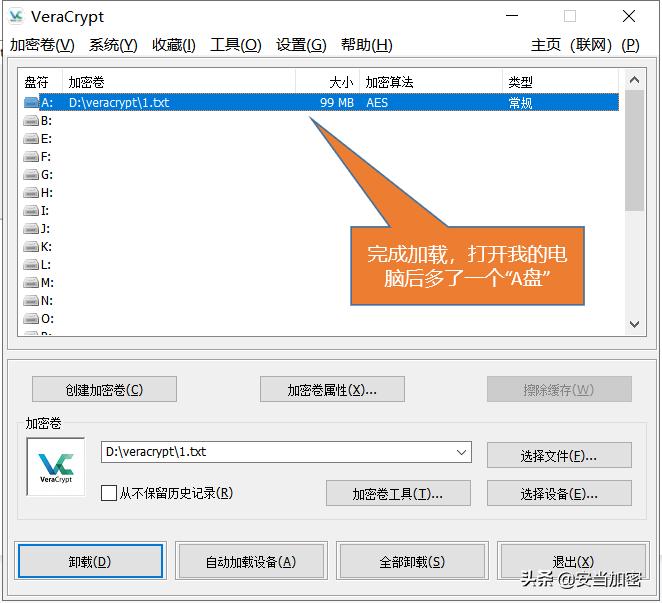Viewport: 662px width, 603px height.
Task: Click the VeraCrypt title bar app icon
Action: click(x=16, y=16)
